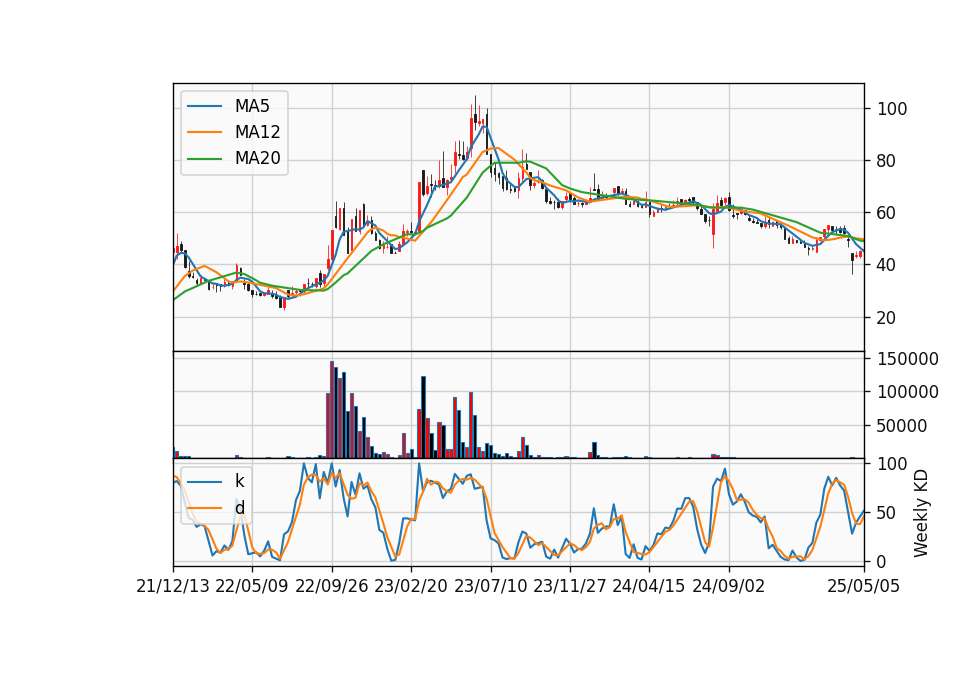The height and width of the screenshot is (690, 960).
Task: Click the MA20 legend label
Action: coord(257,158)
